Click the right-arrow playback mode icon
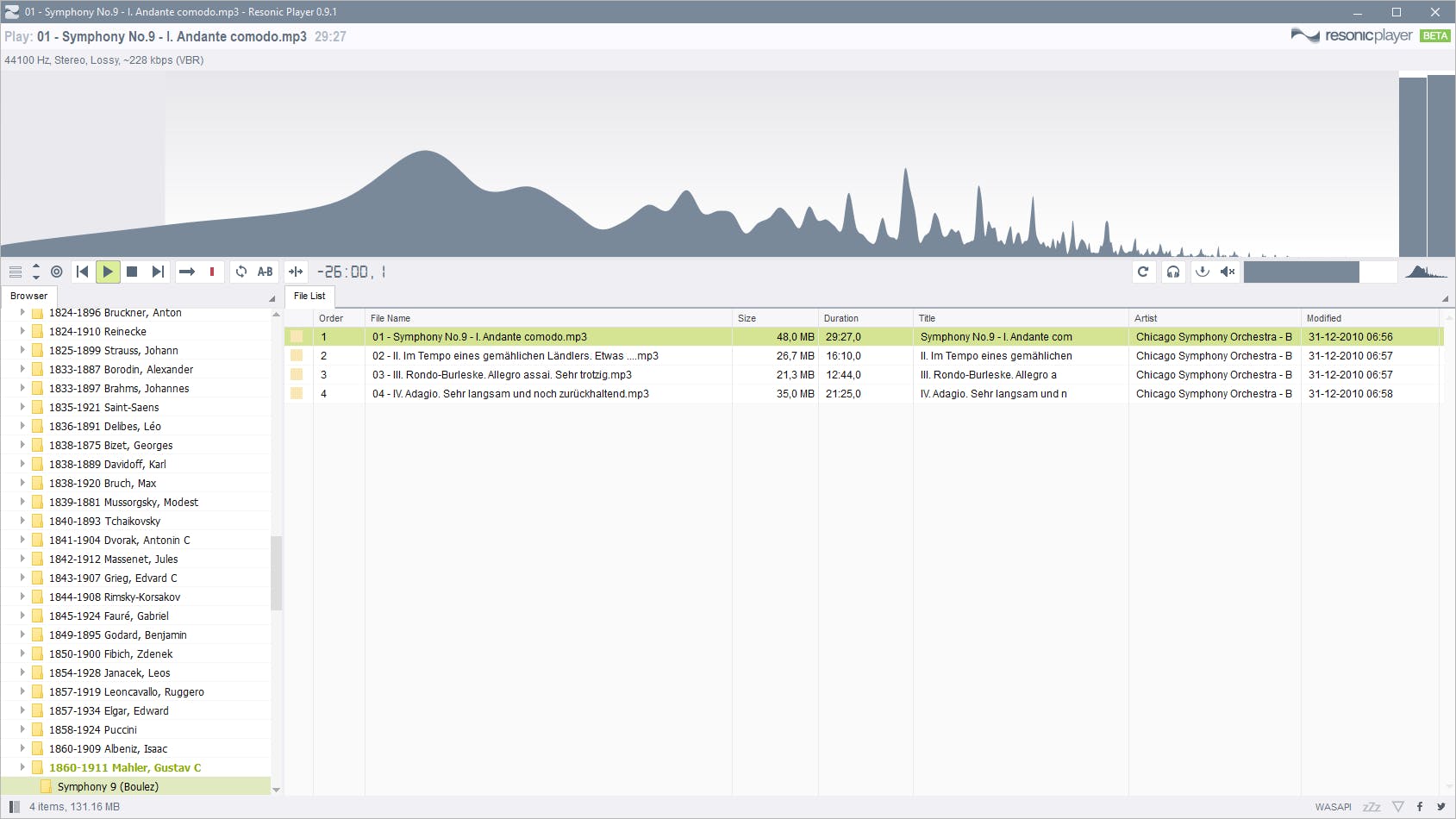Image resolution: width=1456 pixels, height=819 pixels. click(x=187, y=272)
